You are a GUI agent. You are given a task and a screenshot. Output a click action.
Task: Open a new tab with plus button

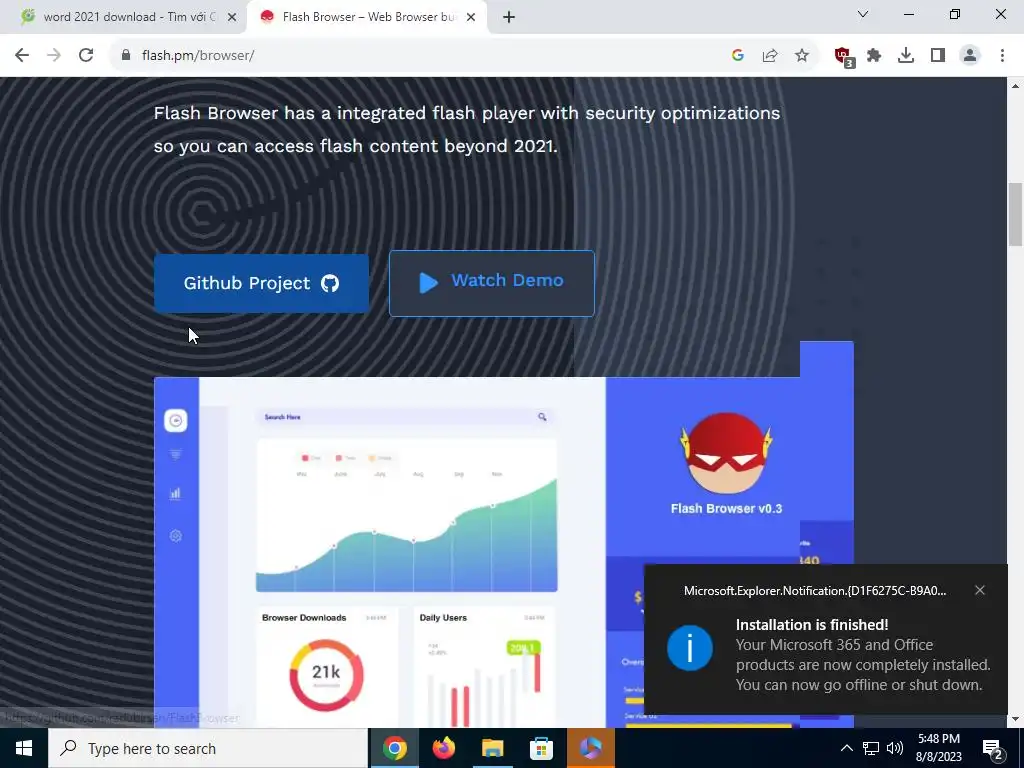(509, 18)
